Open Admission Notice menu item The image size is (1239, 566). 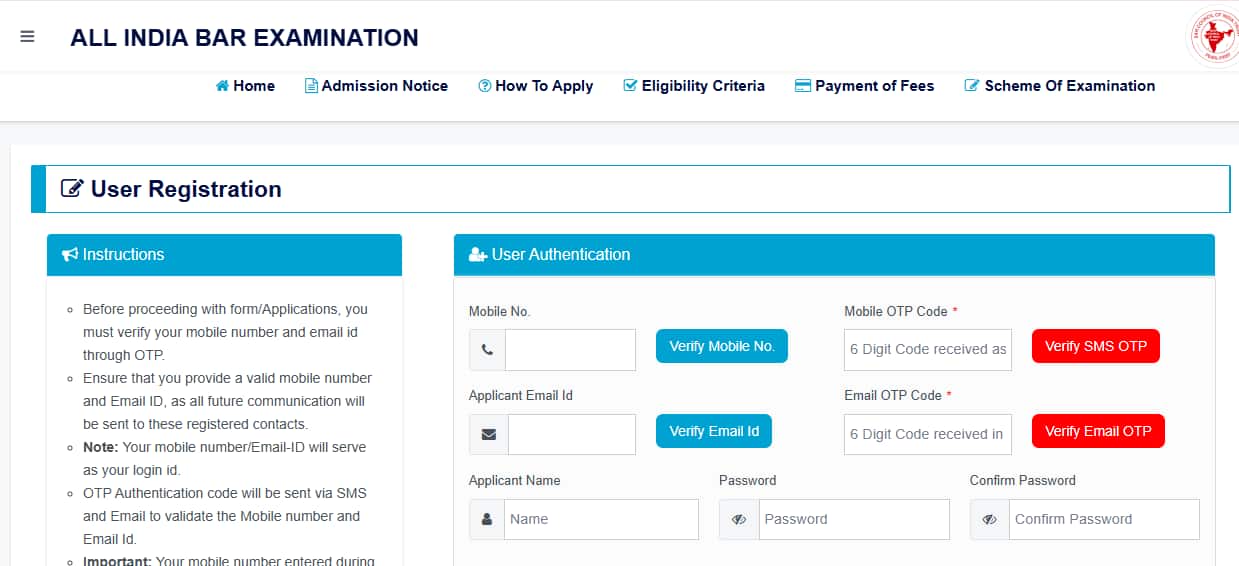pos(376,86)
